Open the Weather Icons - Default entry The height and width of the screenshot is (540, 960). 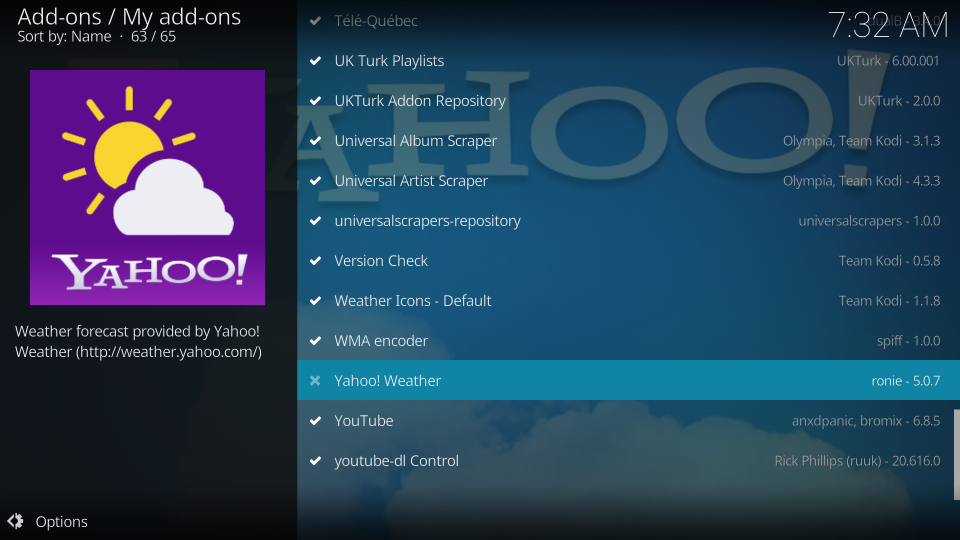(x=412, y=301)
